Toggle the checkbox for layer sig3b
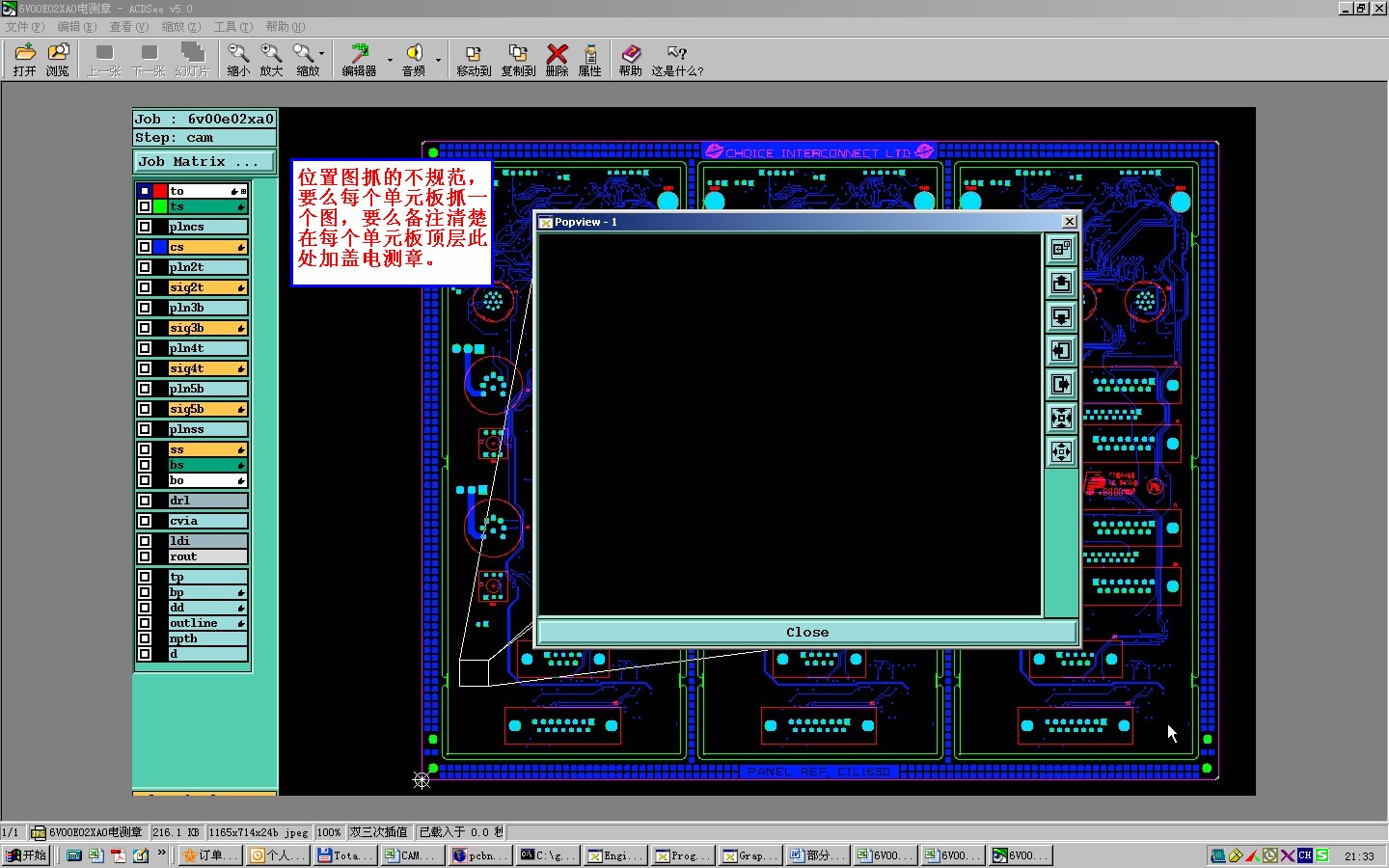 pos(145,328)
